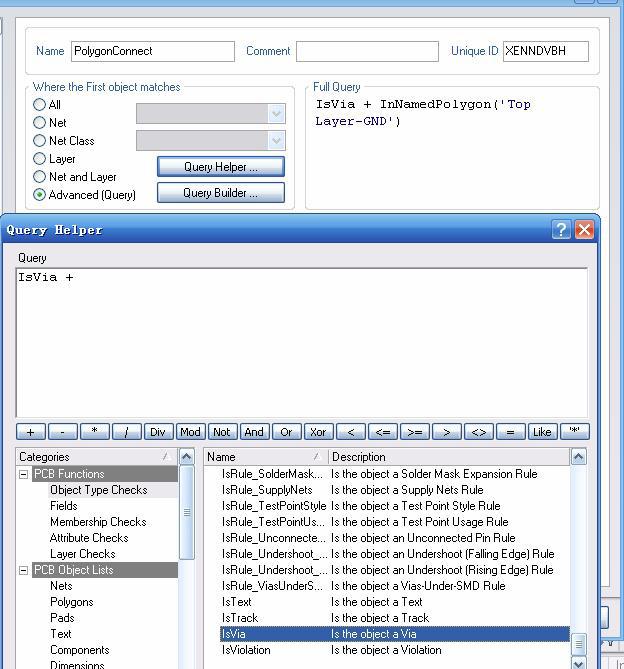Open the Net dropdown list
624x669 pixels.
pos(276,114)
